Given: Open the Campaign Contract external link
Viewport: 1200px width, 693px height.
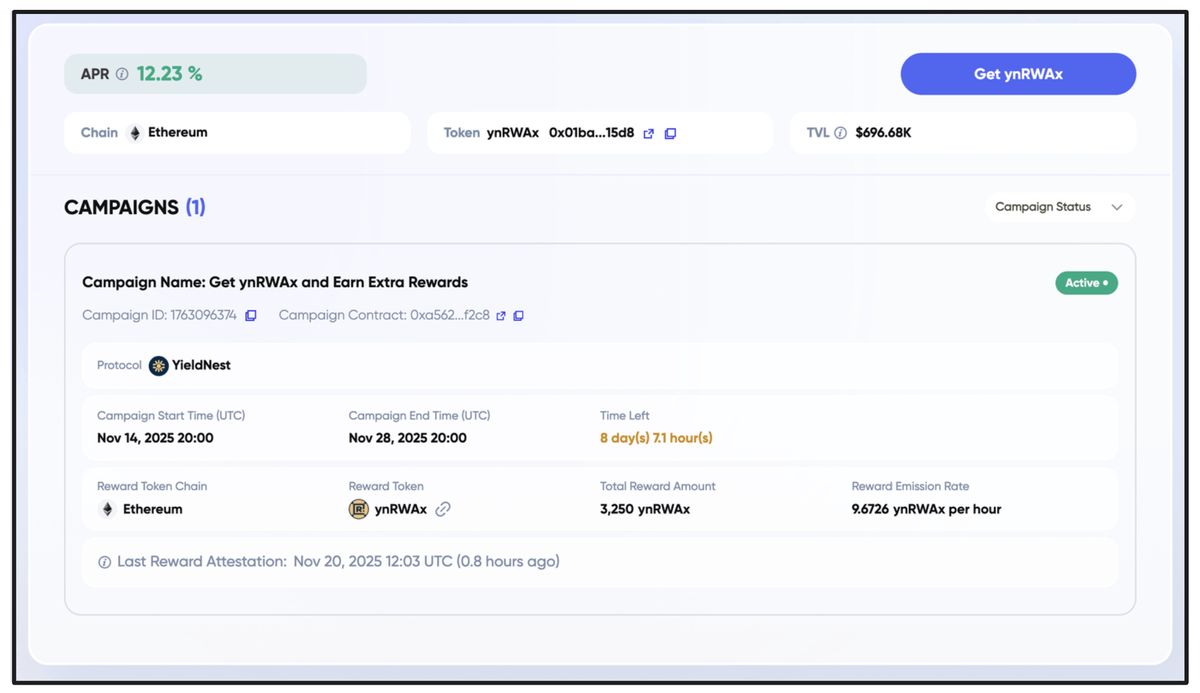Looking at the screenshot, I should click(x=502, y=316).
